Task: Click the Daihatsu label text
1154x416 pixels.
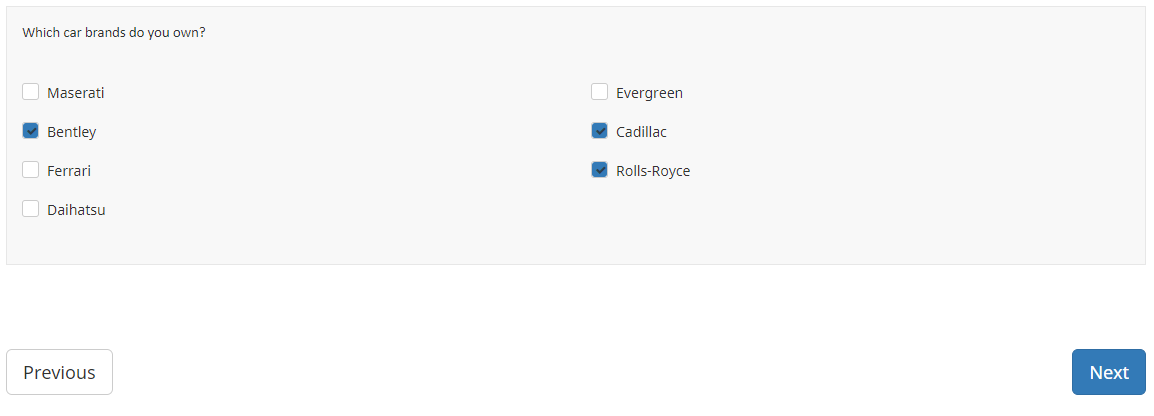Action: tap(76, 210)
